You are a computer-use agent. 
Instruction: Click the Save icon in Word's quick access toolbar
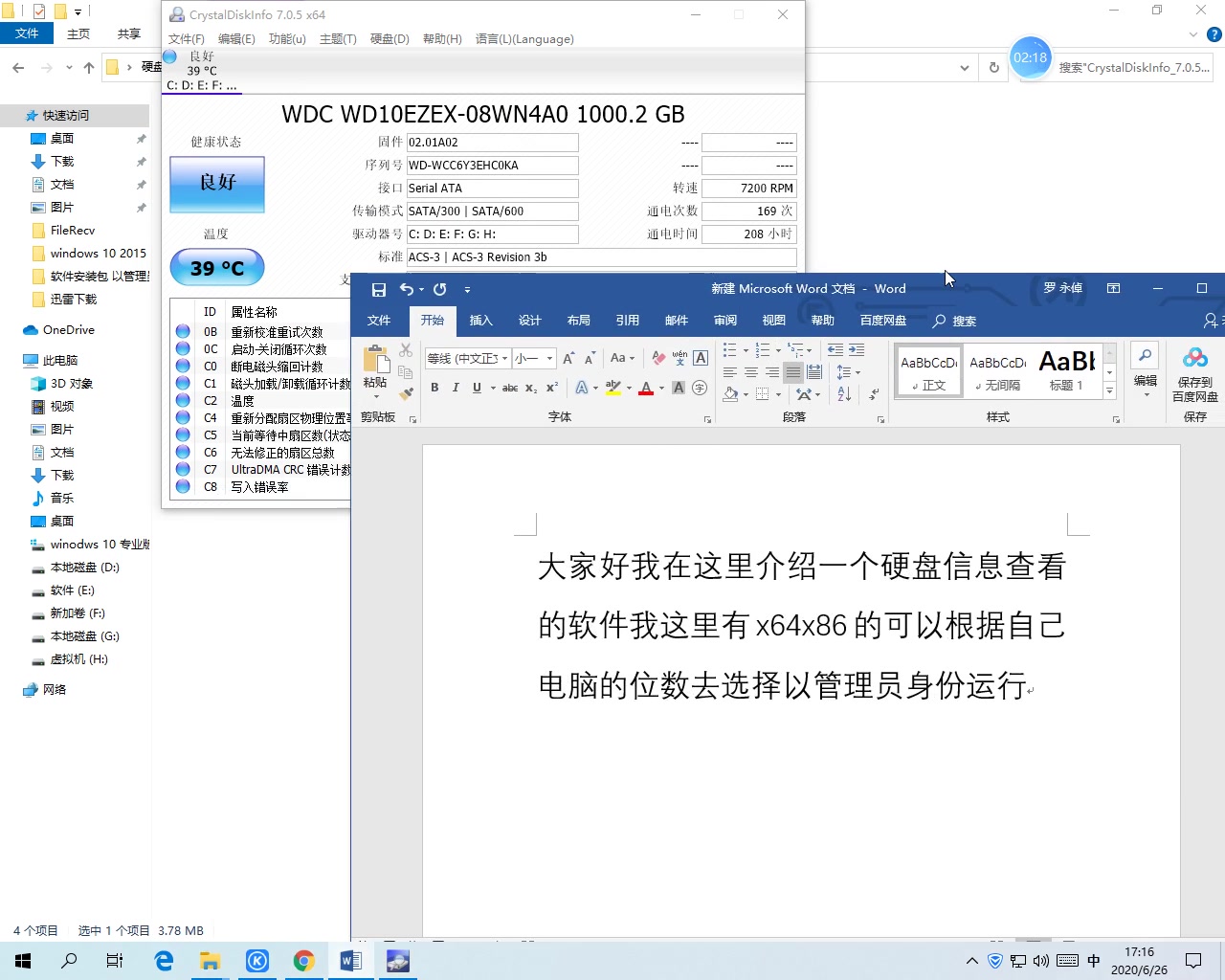click(379, 289)
